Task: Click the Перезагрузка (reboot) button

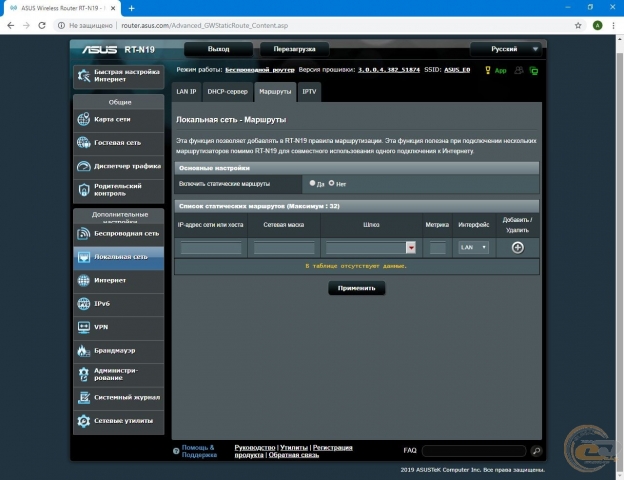Action: tap(294, 49)
